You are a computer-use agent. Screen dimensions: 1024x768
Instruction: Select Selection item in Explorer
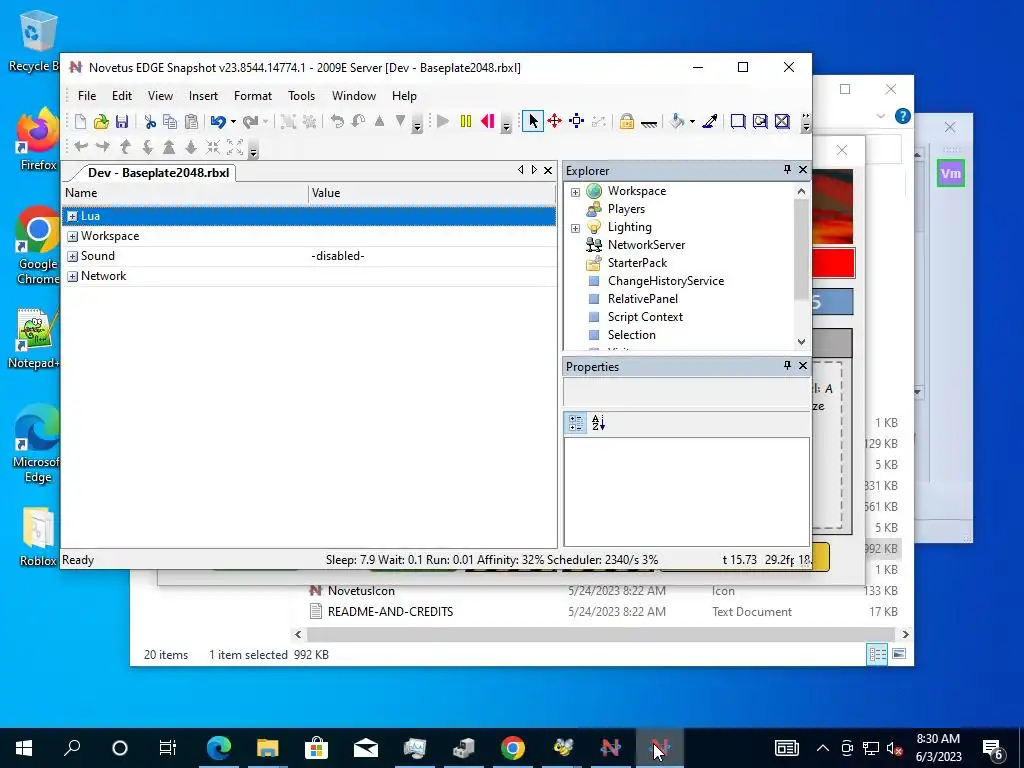(632, 334)
